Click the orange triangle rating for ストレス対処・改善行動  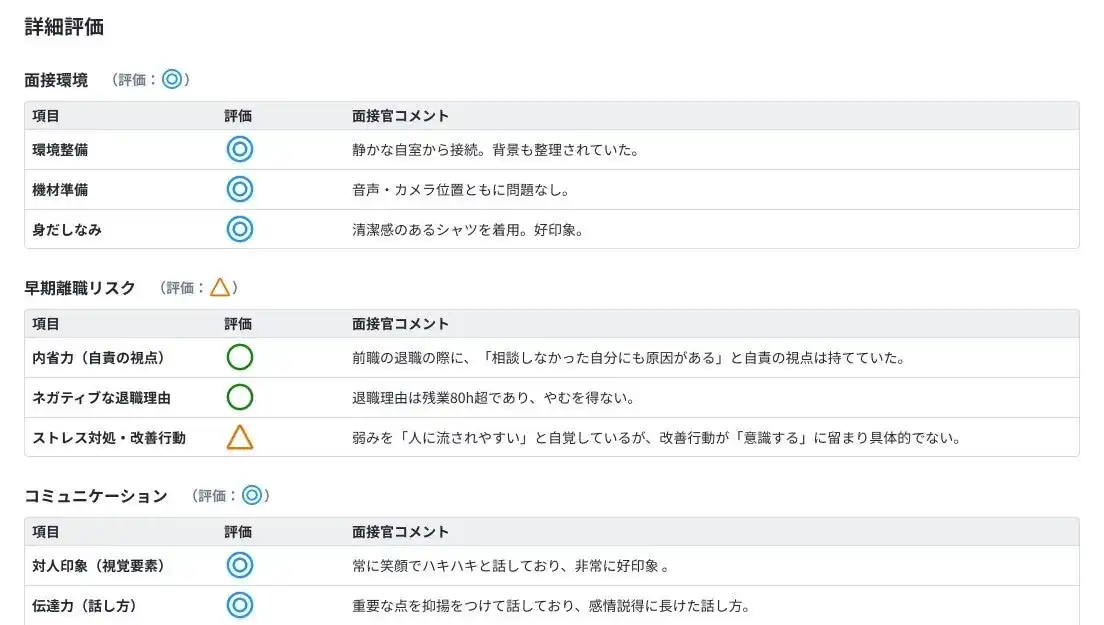[x=239, y=438]
